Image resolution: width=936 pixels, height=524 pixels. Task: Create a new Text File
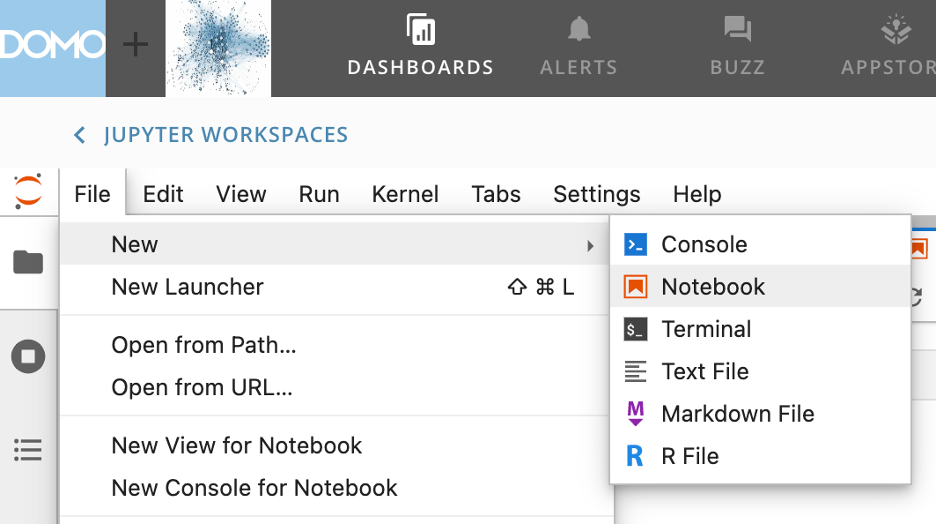[760, 371]
